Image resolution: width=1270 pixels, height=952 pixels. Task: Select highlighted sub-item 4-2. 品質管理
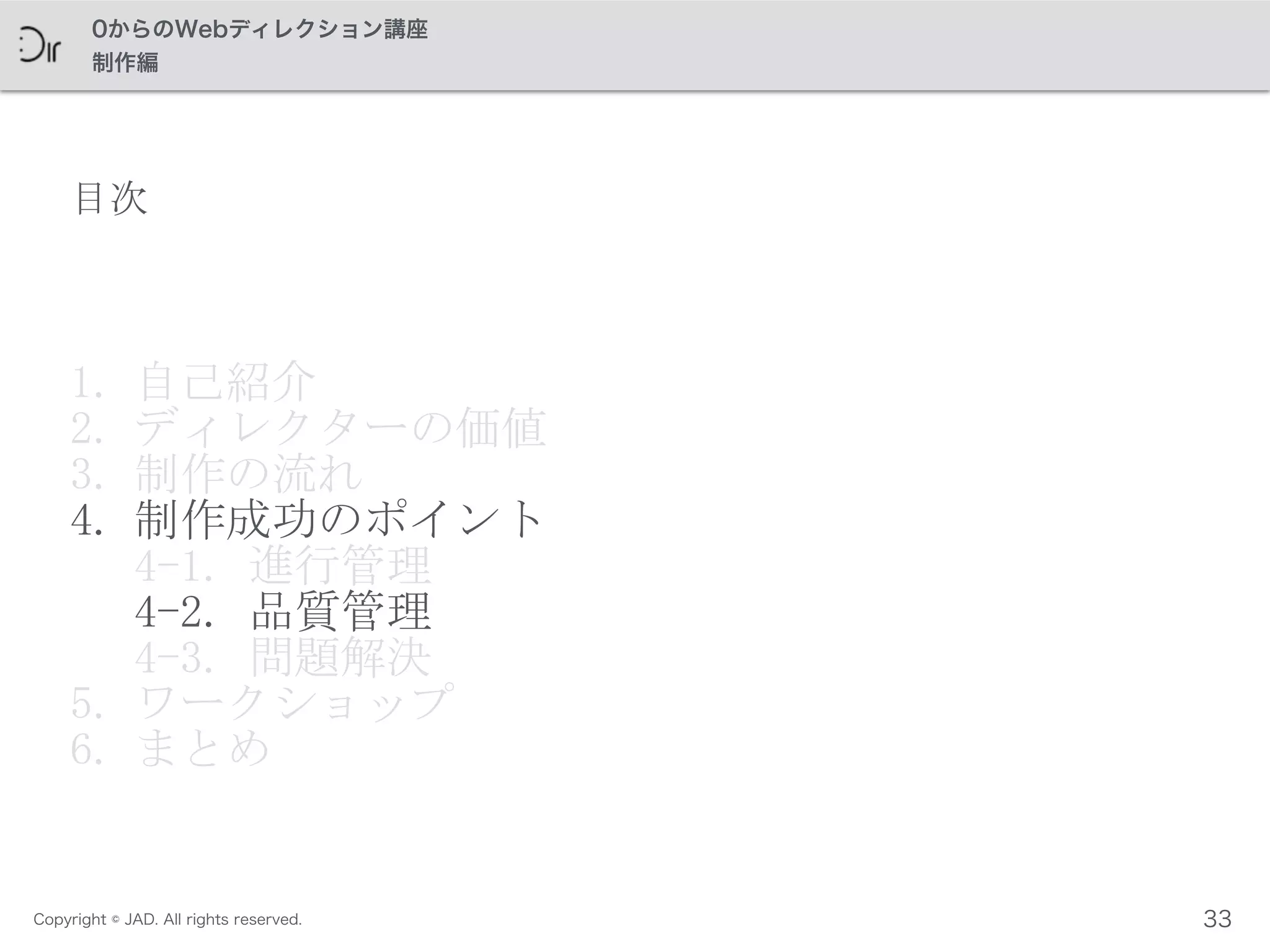(283, 611)
